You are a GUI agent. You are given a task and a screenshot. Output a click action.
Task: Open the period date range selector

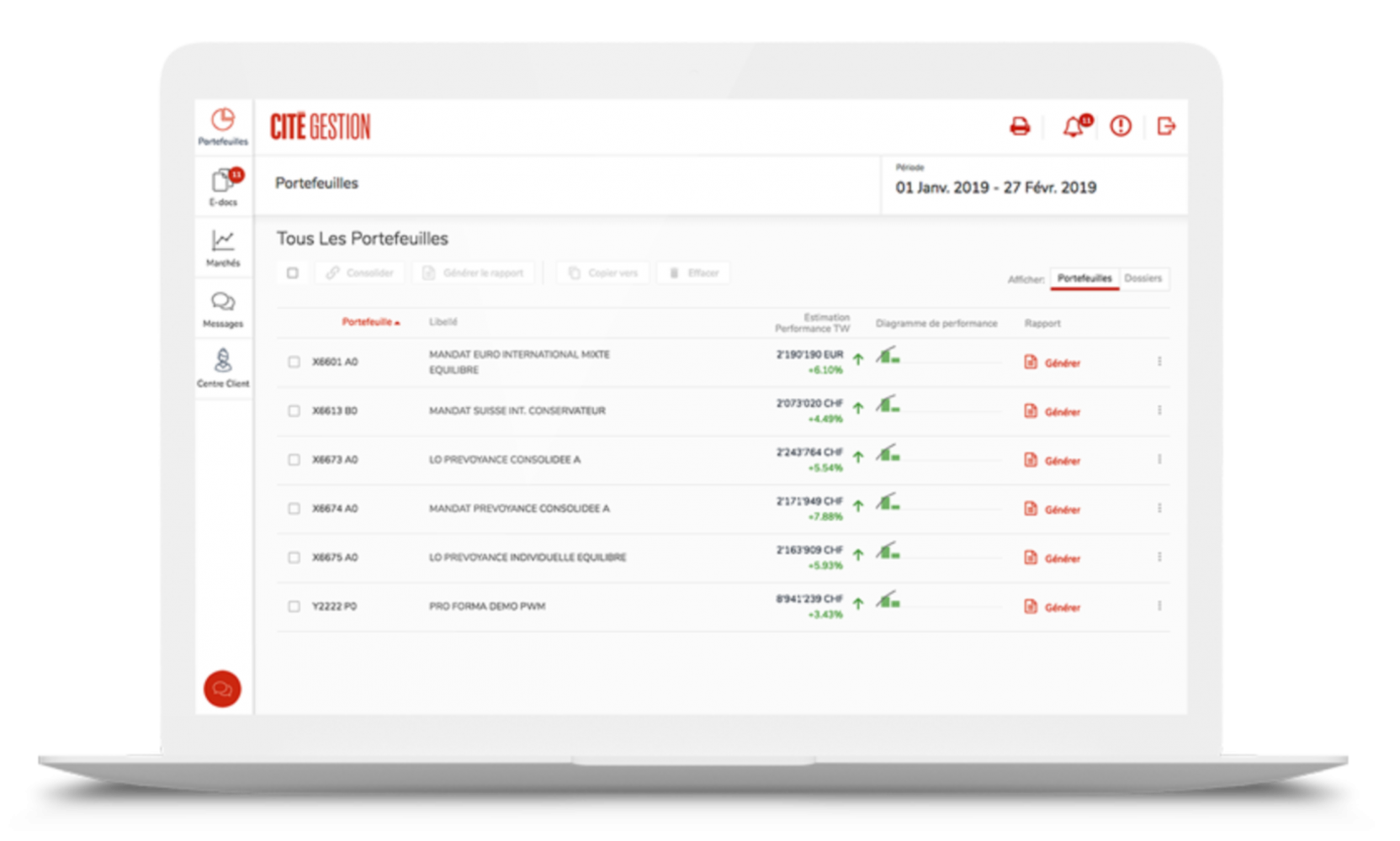[995, 187]
